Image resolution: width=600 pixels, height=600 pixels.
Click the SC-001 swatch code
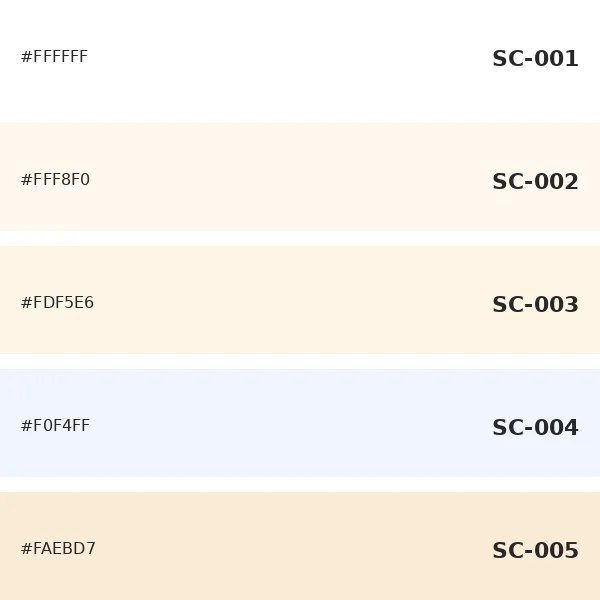point(535,59)
